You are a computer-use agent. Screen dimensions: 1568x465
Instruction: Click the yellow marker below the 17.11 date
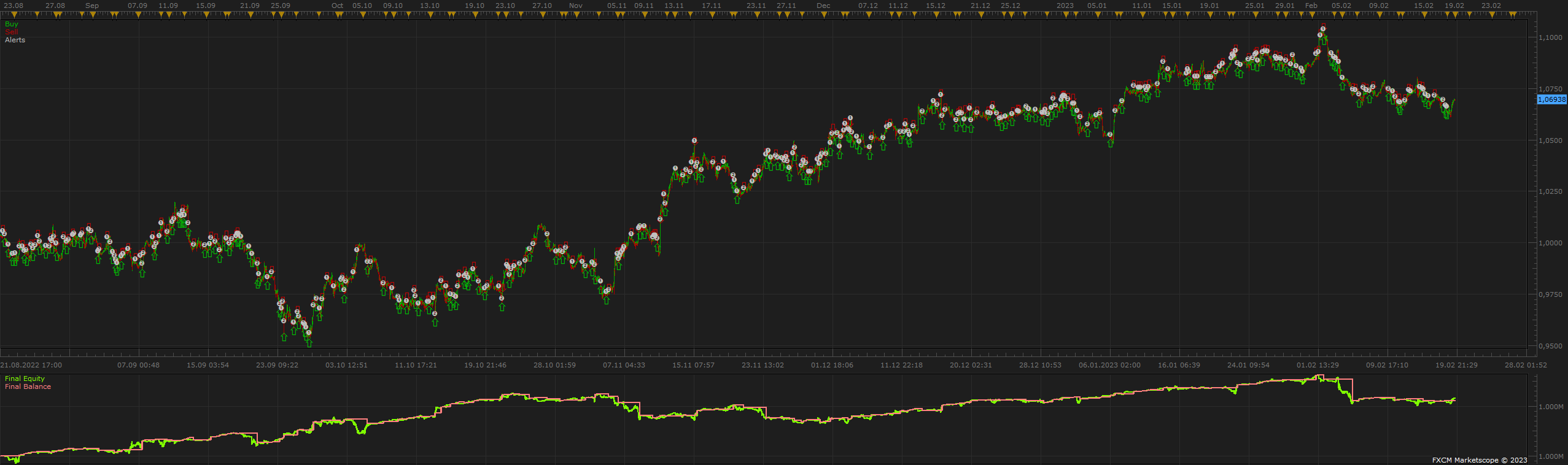[x=711, y=15]
